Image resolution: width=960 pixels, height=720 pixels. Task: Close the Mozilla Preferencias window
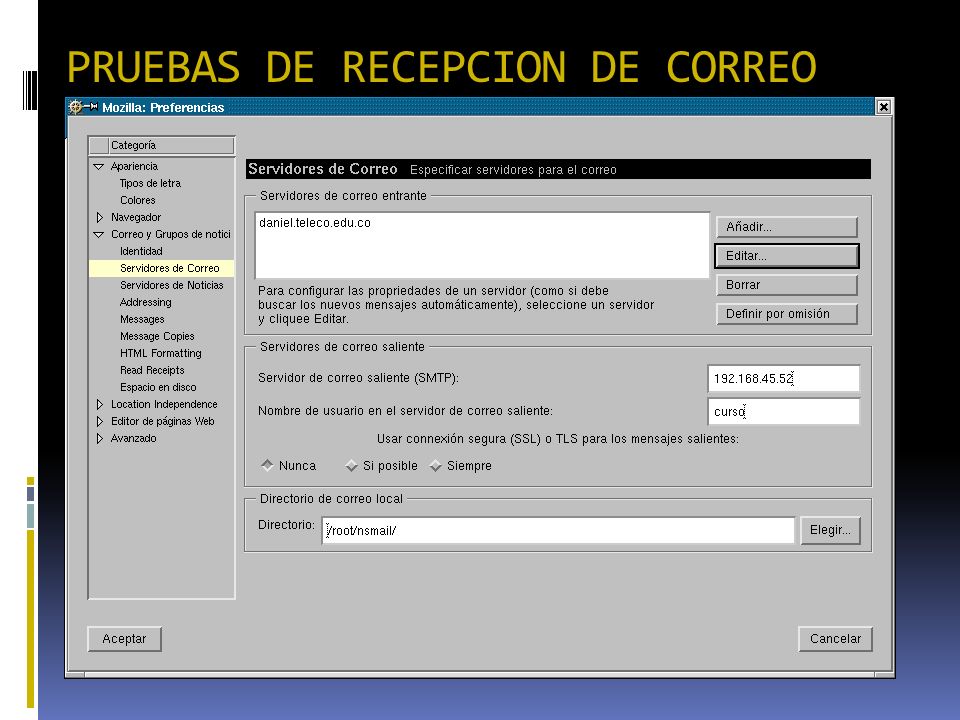[883, 107]
